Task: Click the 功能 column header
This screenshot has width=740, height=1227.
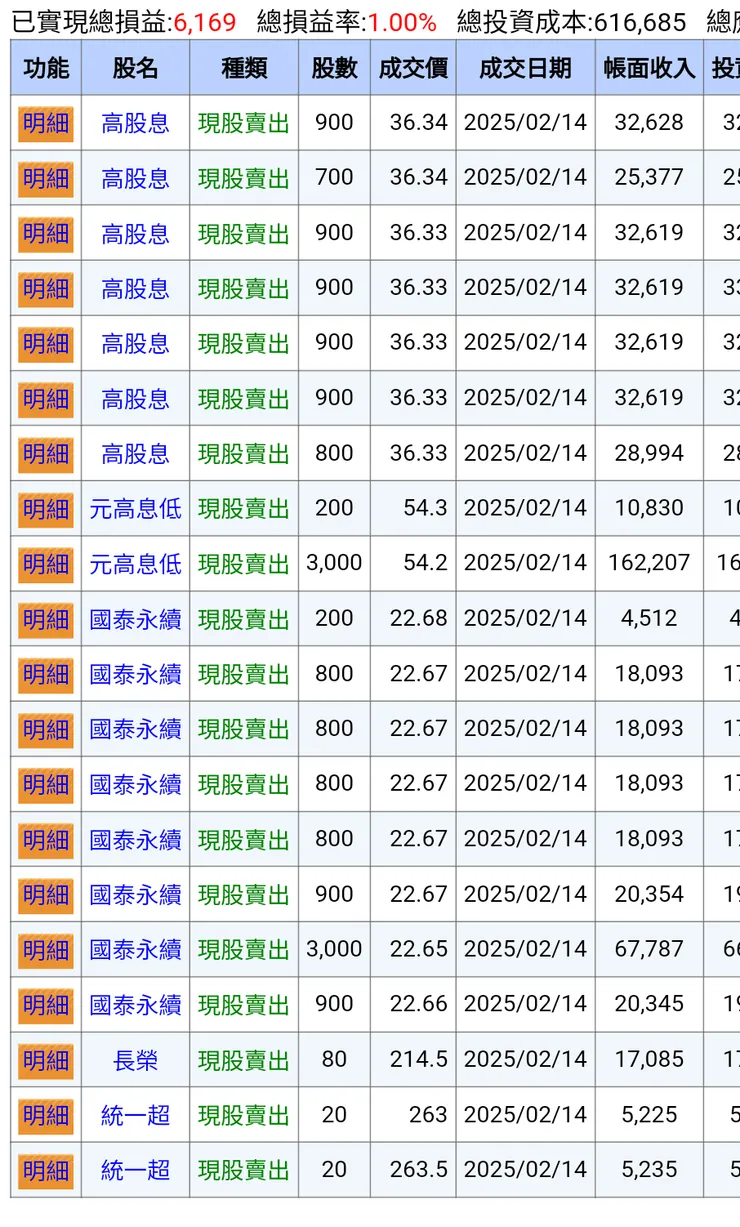Action: [46, 68]
